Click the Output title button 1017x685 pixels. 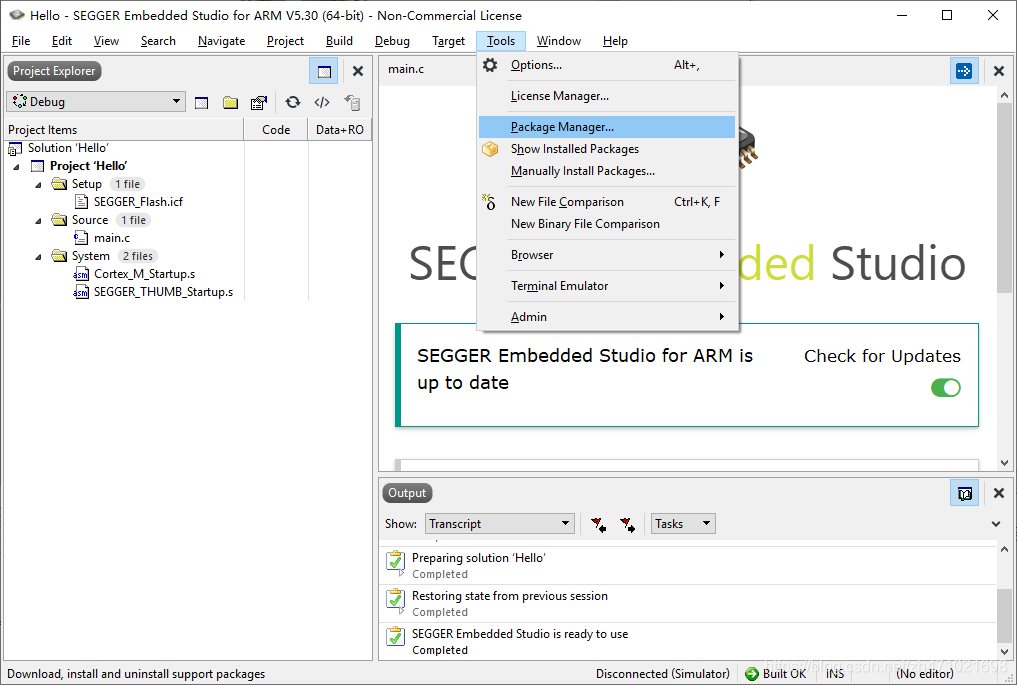click(x=407, y=493)
